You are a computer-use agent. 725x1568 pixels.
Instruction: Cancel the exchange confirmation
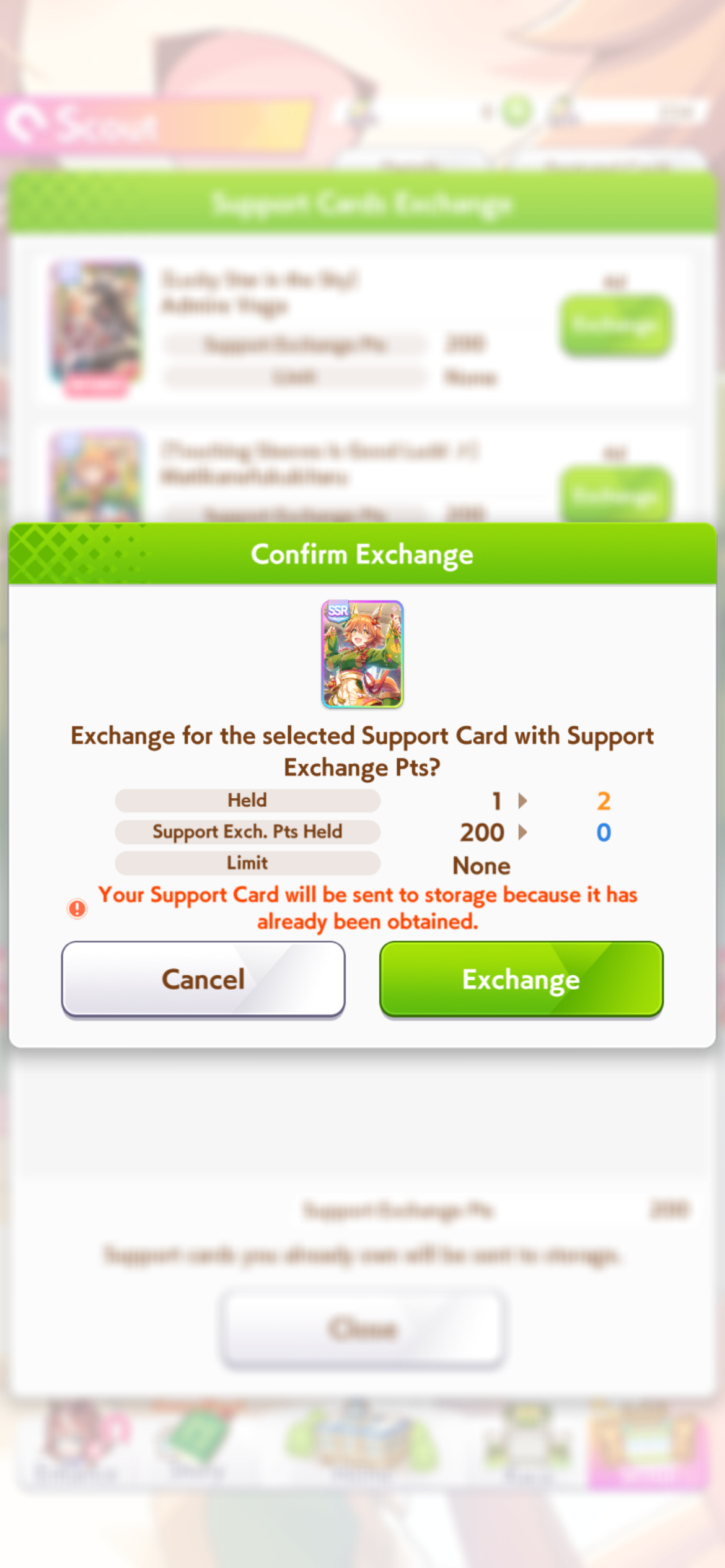click(x=203, y=979)
